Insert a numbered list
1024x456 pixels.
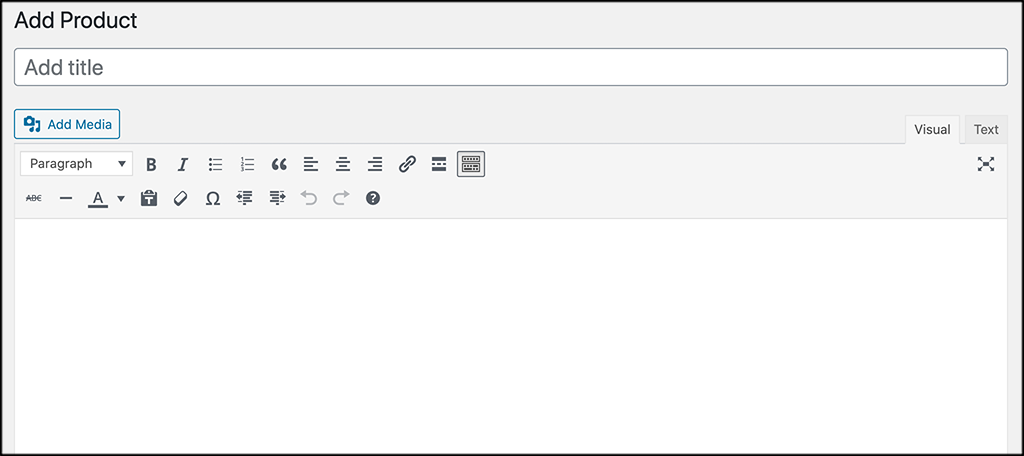point(247,165)
